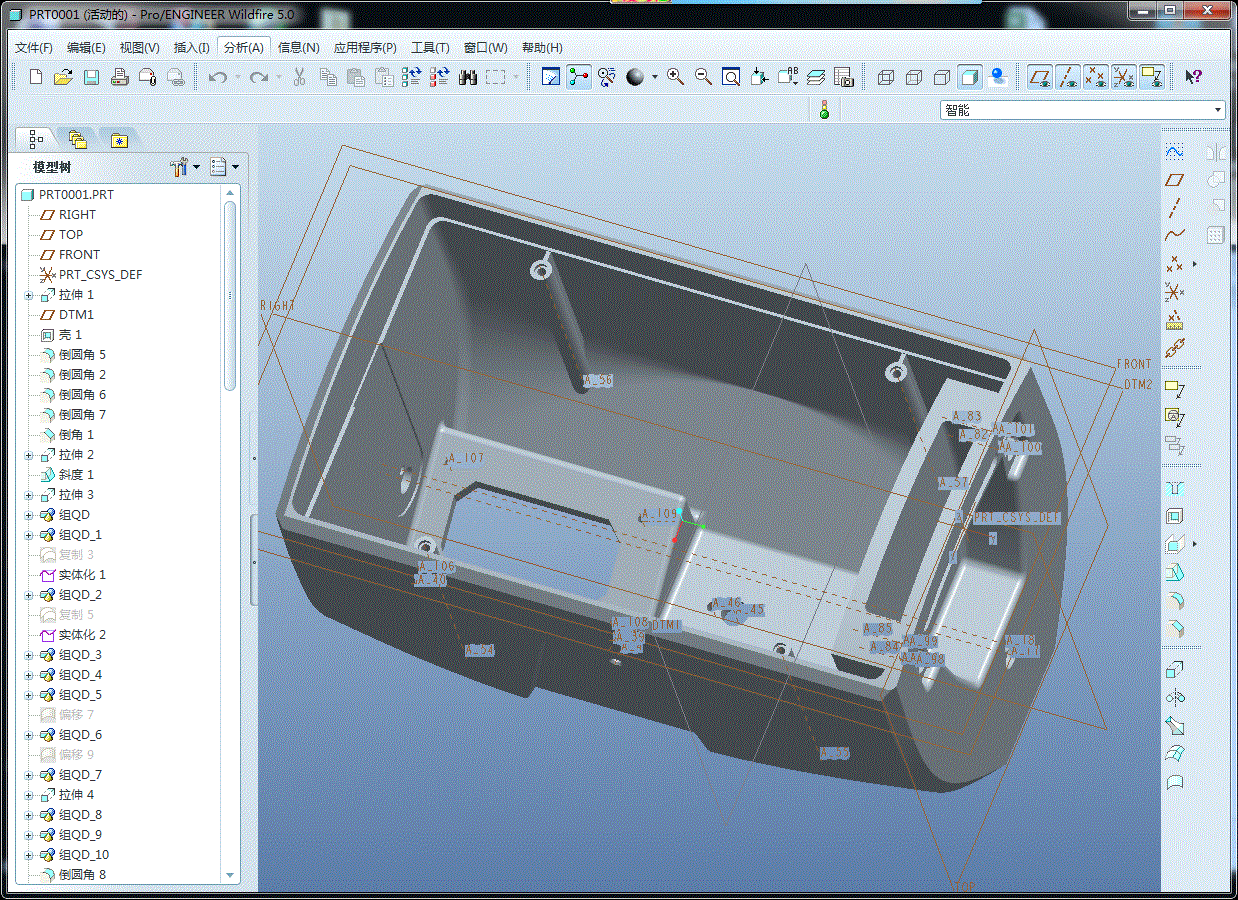Open the undo history dropdown arrow
Viewport: 1238px width, 900px height.
tap(238, 77)
